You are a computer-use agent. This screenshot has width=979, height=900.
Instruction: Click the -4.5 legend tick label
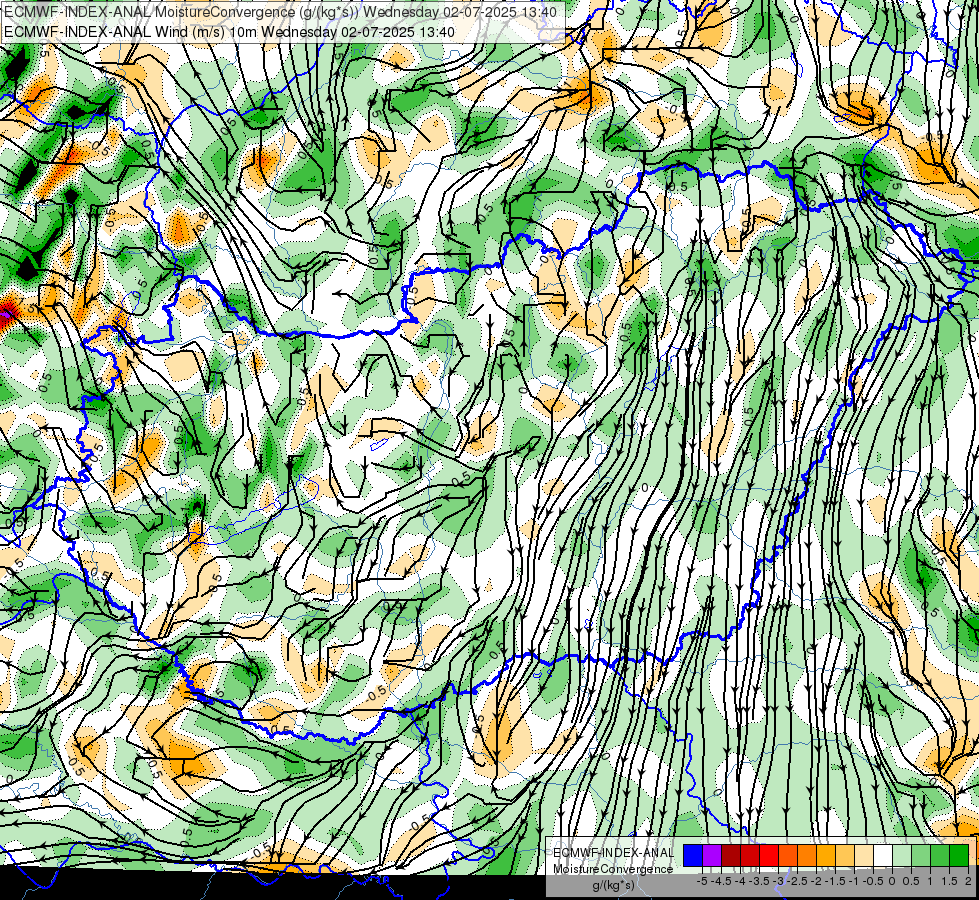[x=721, y=881]
